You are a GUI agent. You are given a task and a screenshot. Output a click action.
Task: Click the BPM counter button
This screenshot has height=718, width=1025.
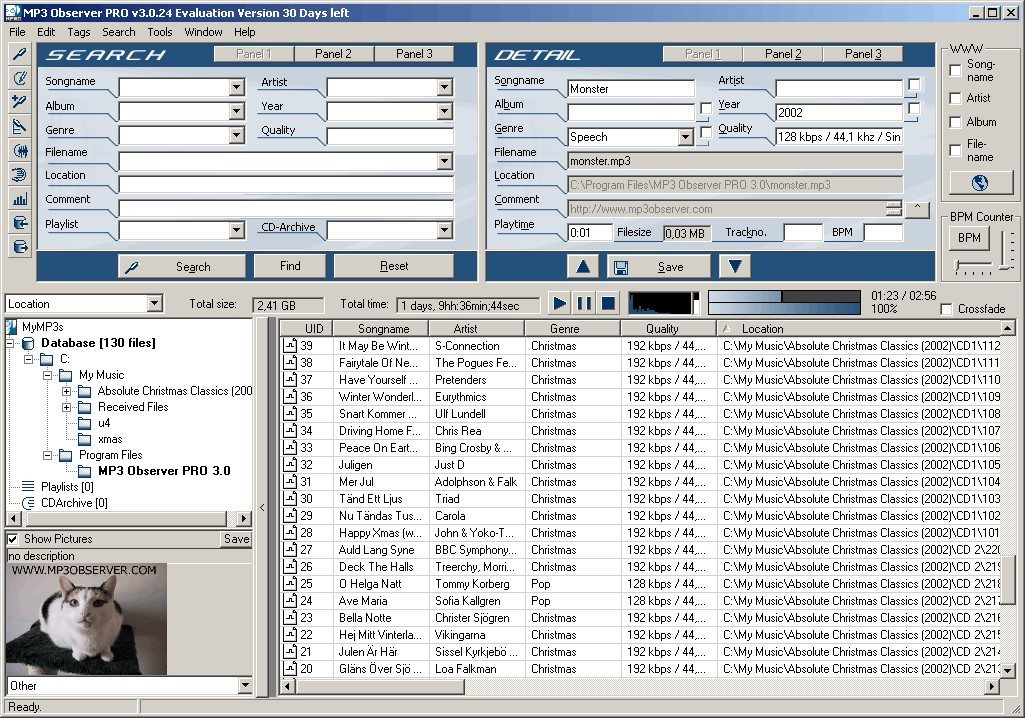point(969,238)
